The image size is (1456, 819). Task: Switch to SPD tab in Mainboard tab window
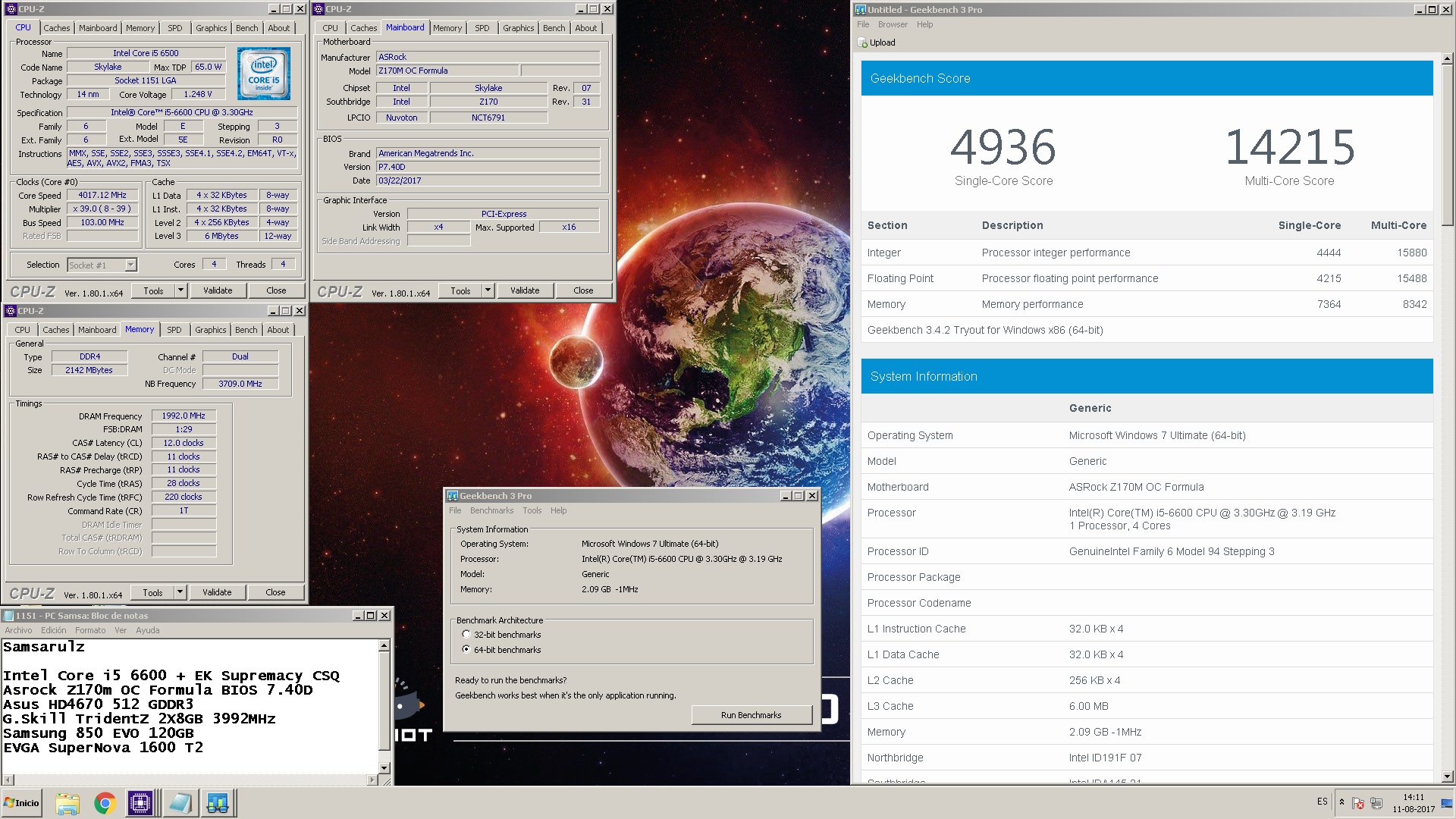pyautogui.click(x=482, y=28)
